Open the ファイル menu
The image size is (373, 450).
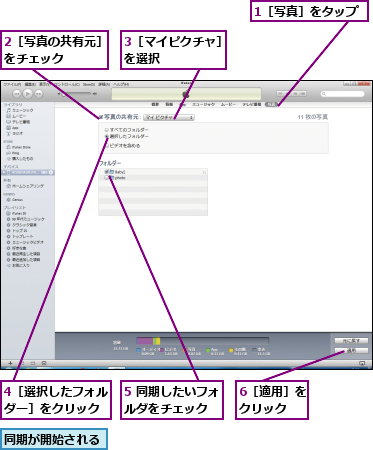[12, 85]
